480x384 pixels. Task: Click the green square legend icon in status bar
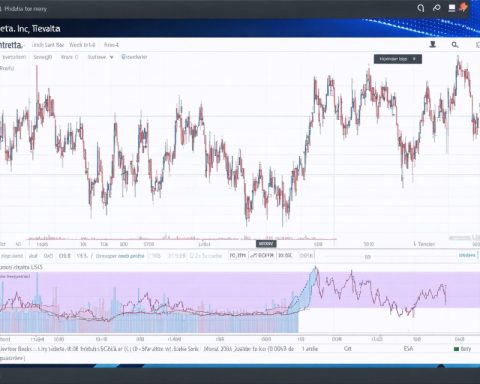456,349
